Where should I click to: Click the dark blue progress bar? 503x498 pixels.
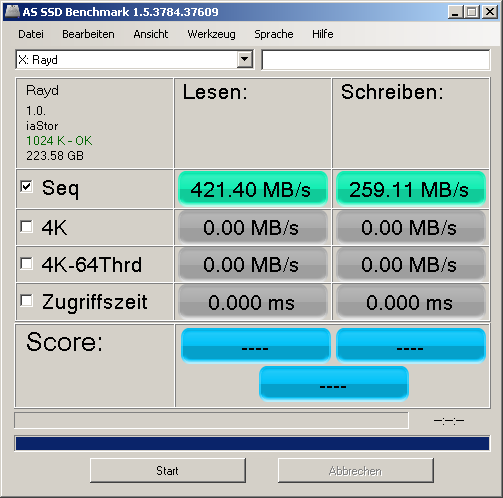[x=252, y=443]
